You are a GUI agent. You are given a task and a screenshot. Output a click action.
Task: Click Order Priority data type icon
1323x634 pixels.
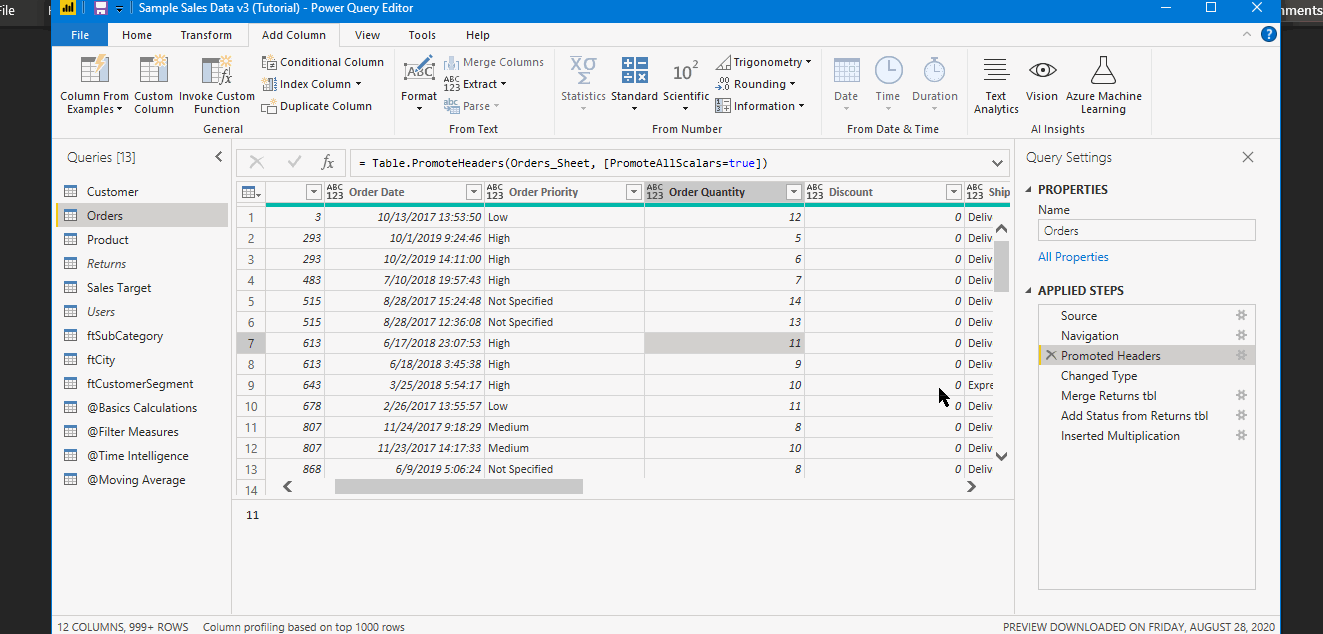point(496,192)
